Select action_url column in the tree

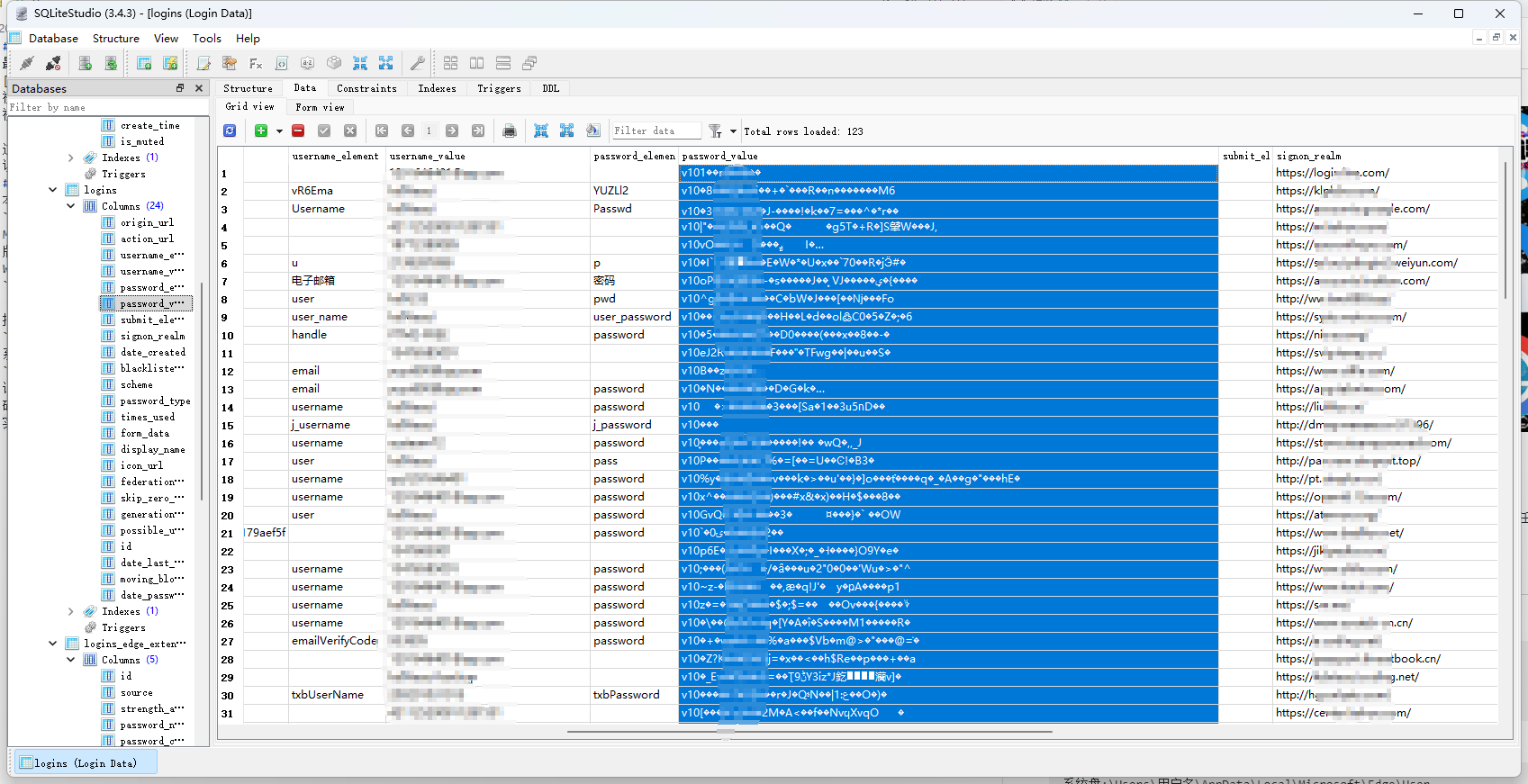point(147,239)
